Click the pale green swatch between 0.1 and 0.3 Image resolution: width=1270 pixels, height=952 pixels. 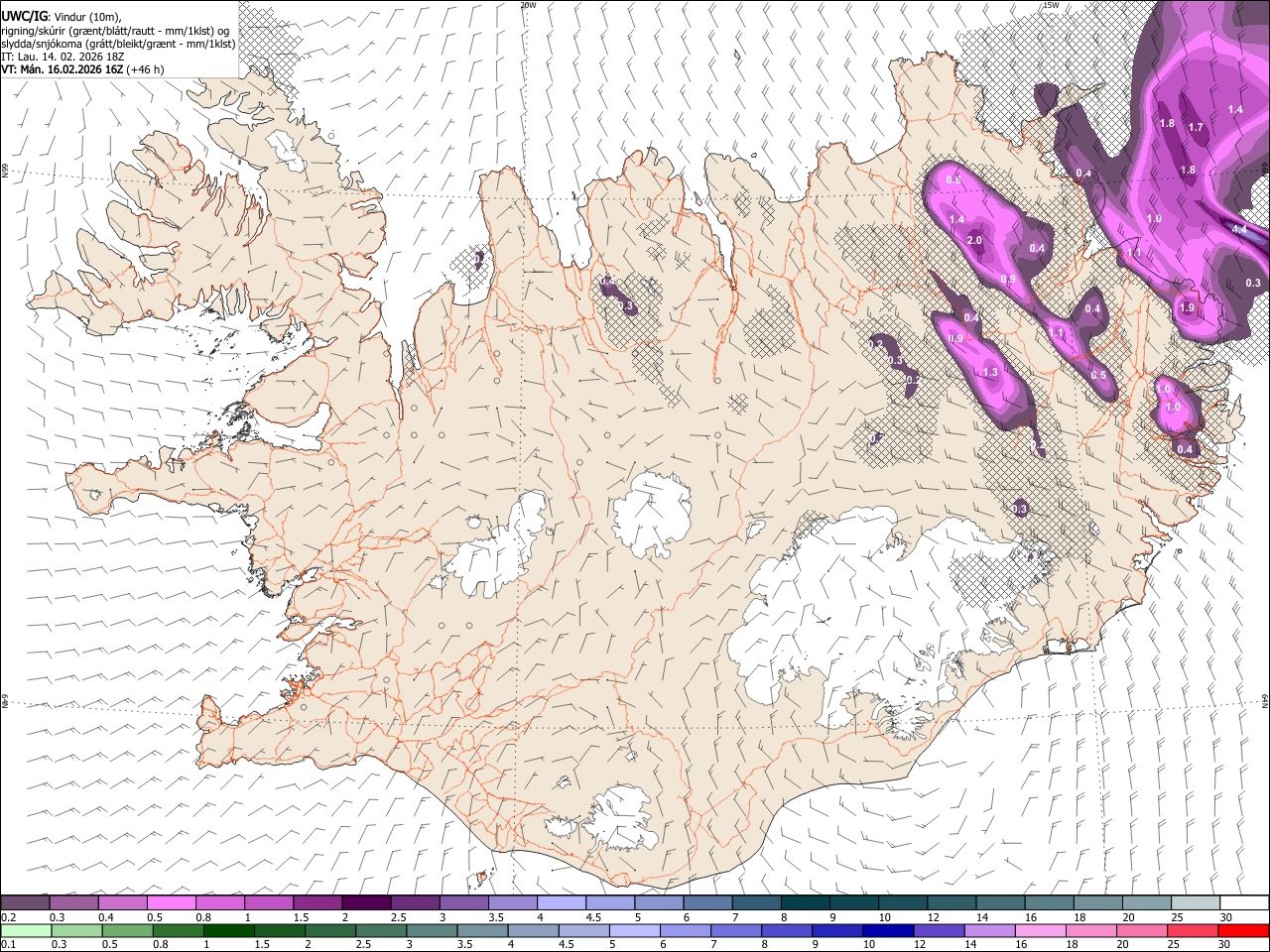[x=26, y=930]
